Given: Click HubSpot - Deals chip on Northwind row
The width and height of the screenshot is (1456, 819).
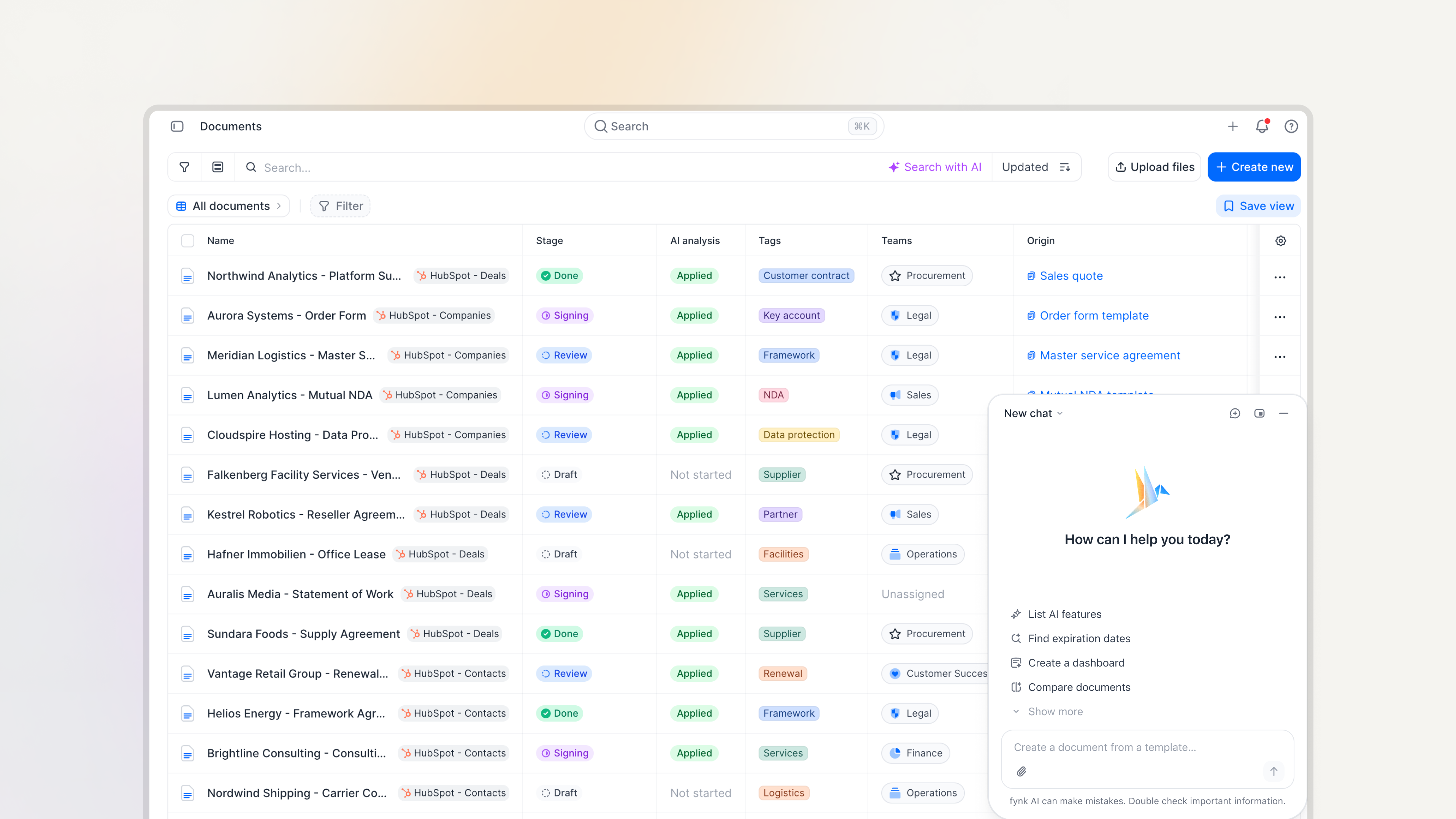Looking at the screenshot, I should (x=461, y=276).
